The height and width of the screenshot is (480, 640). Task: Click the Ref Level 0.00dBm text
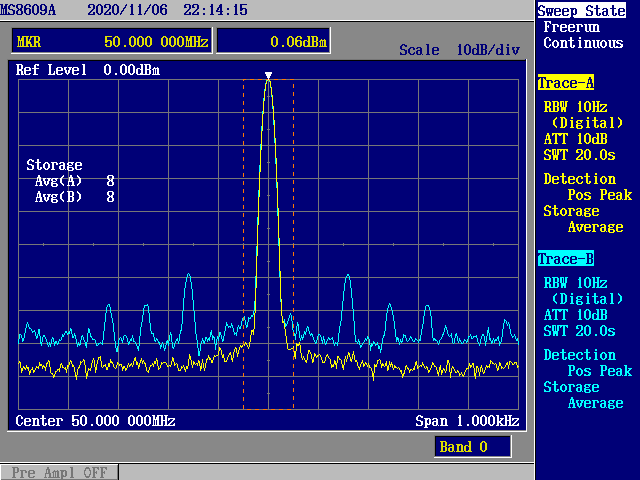pyautogui.click(x=87, y=70)
